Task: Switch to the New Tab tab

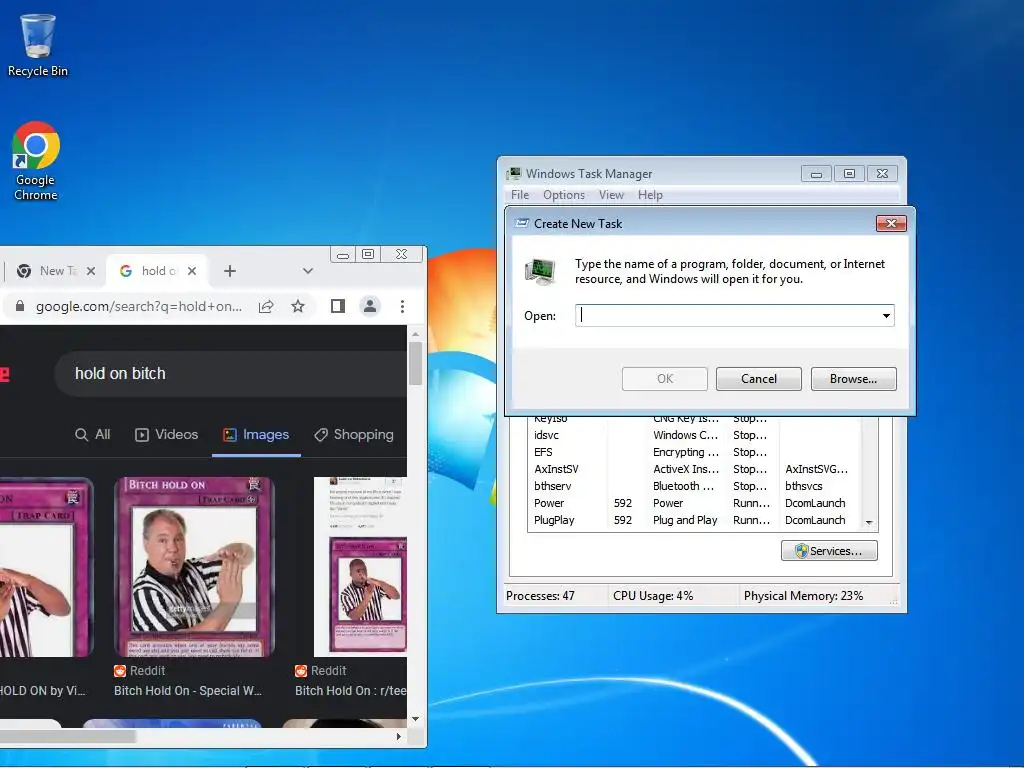Action: coord(56,271)
